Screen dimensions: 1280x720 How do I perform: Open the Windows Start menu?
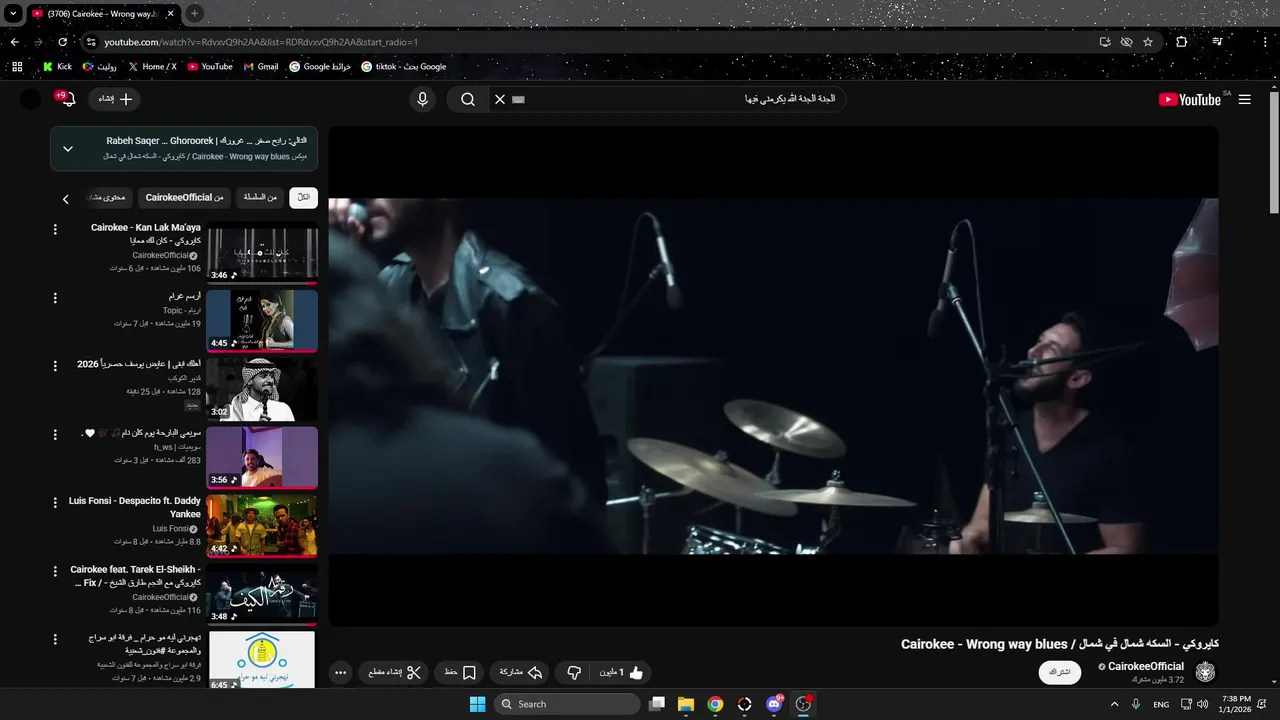[477, 704]
